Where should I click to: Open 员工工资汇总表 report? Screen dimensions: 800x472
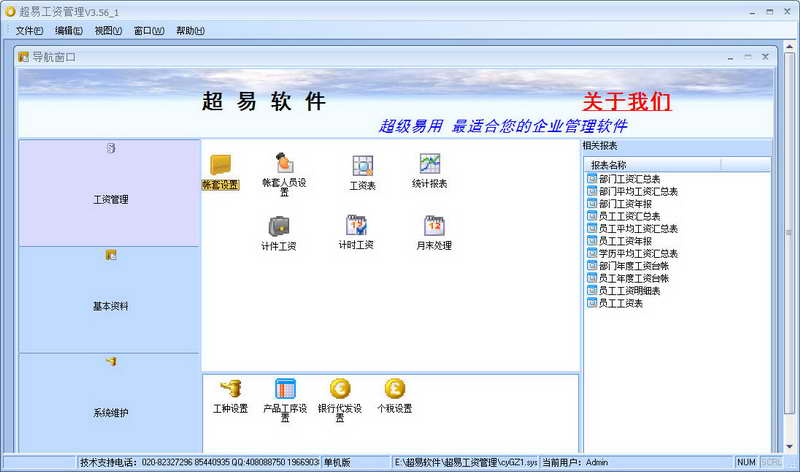click(623, 216)
